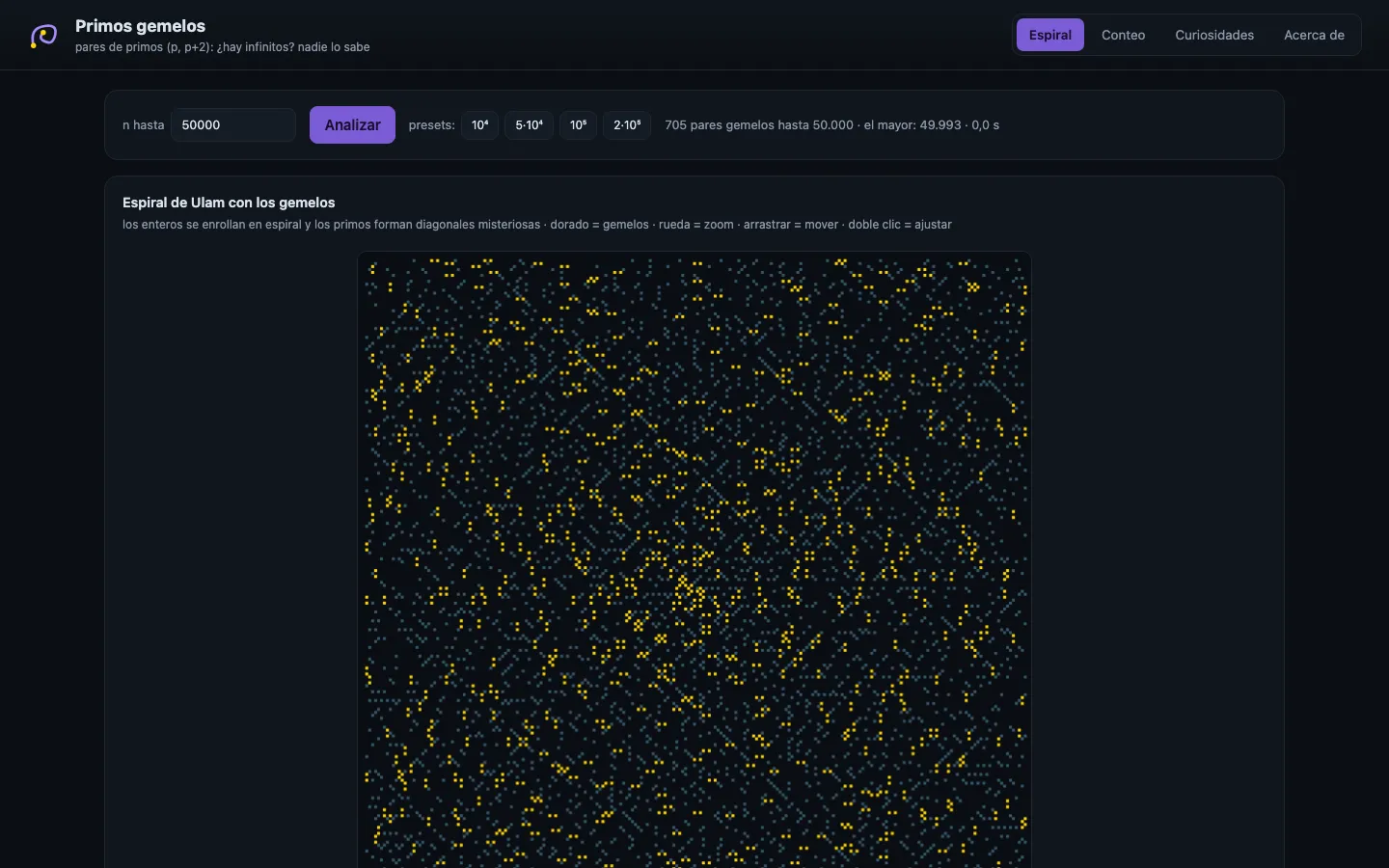Open the Conteo tab
Image resolution: width=1389 pixels, height=868 pixels.
[x=1123, y=35]
